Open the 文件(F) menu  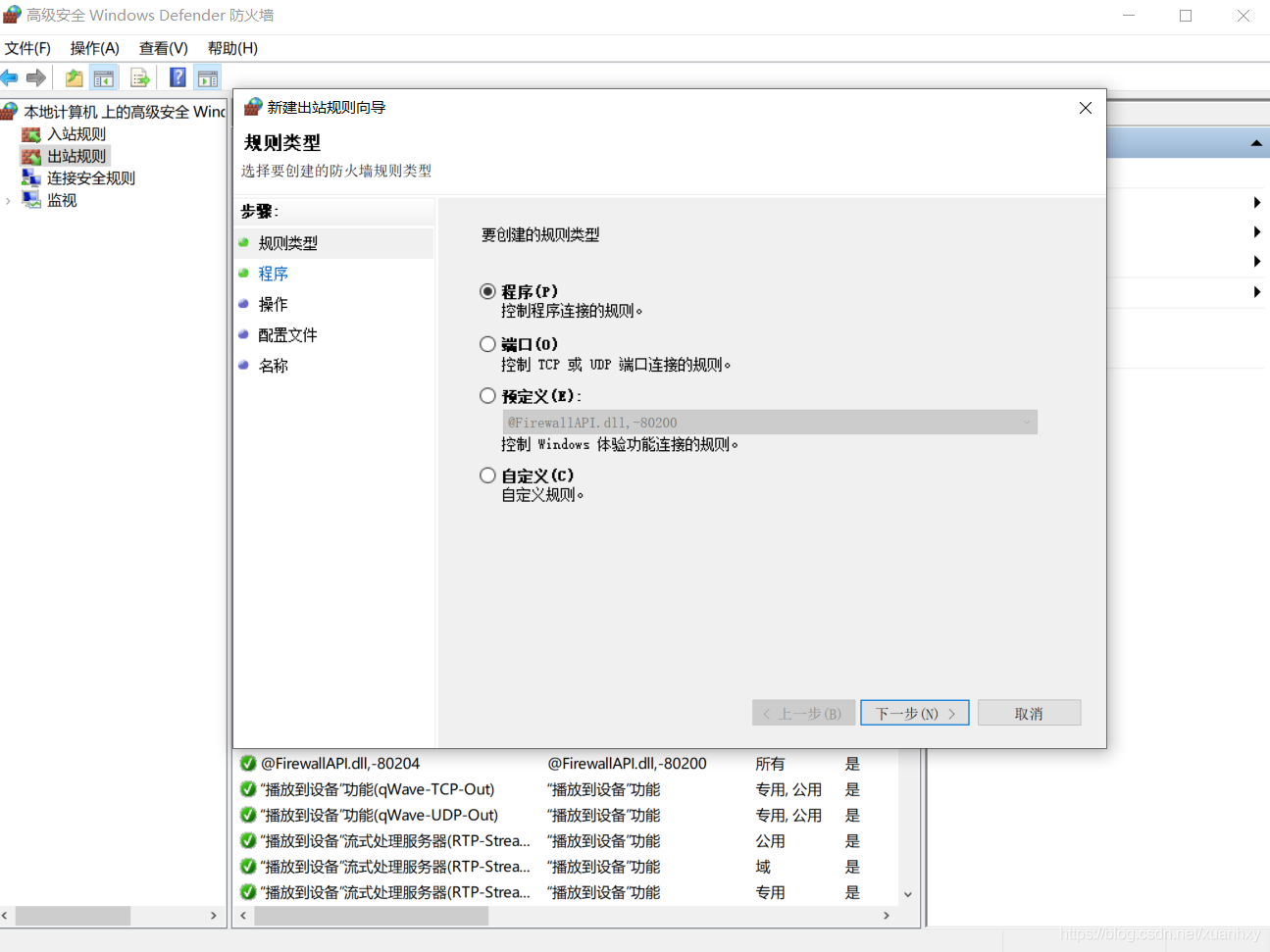click(x=27, y=48)
